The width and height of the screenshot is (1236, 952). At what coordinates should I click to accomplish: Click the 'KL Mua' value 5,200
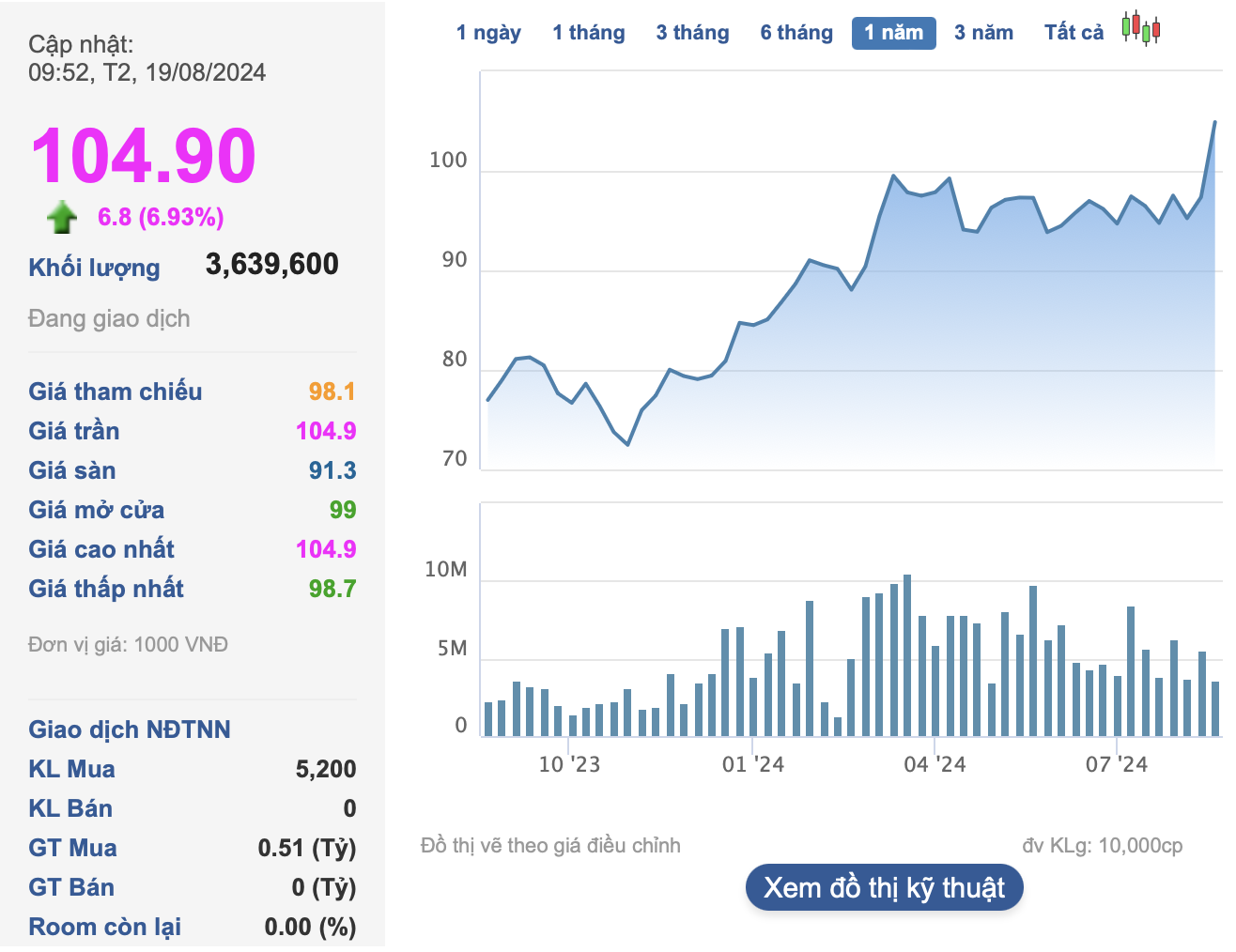tap(326, 769)
